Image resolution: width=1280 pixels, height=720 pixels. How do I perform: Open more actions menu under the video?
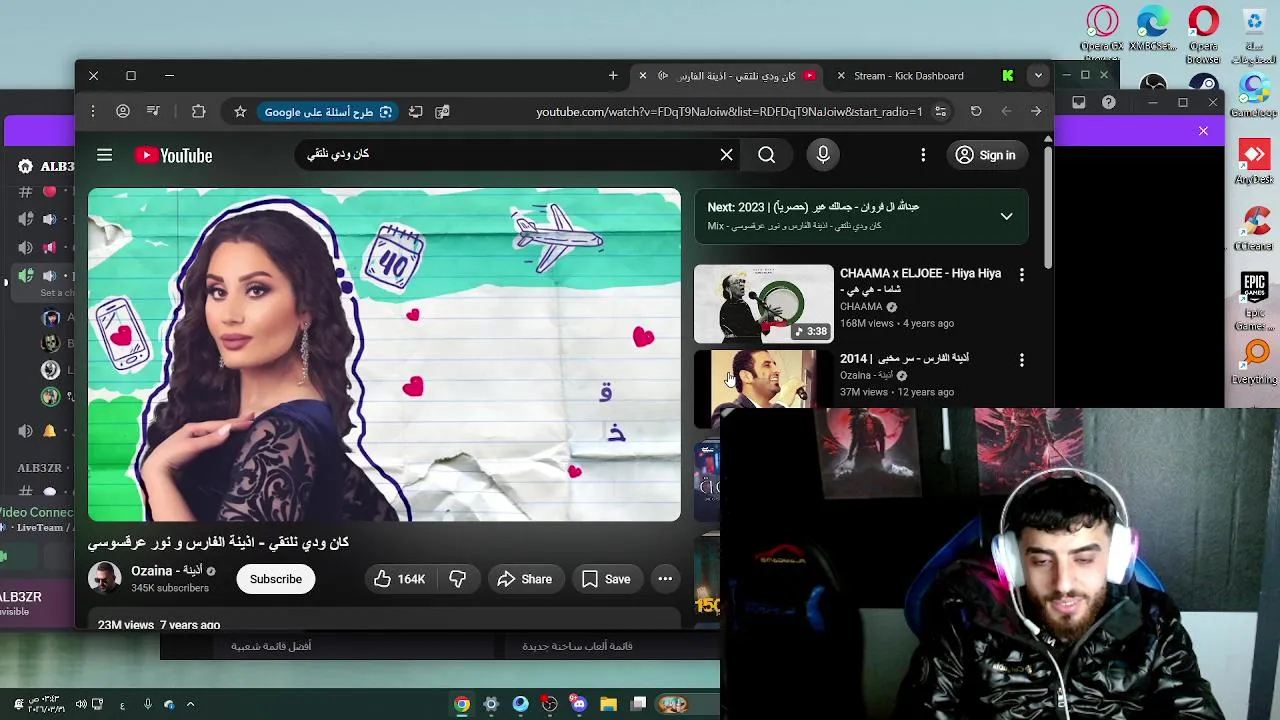point(665,579)
